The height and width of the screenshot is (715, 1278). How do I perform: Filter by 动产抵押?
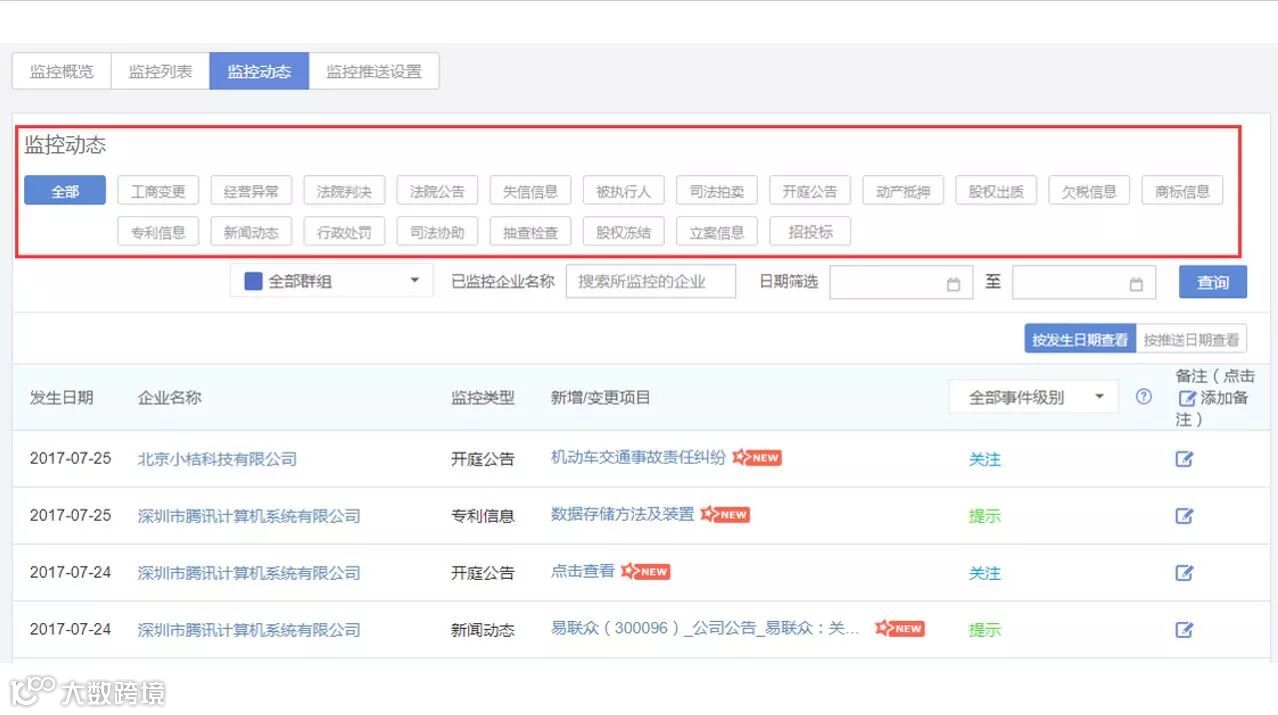click(x=903, y=191)
